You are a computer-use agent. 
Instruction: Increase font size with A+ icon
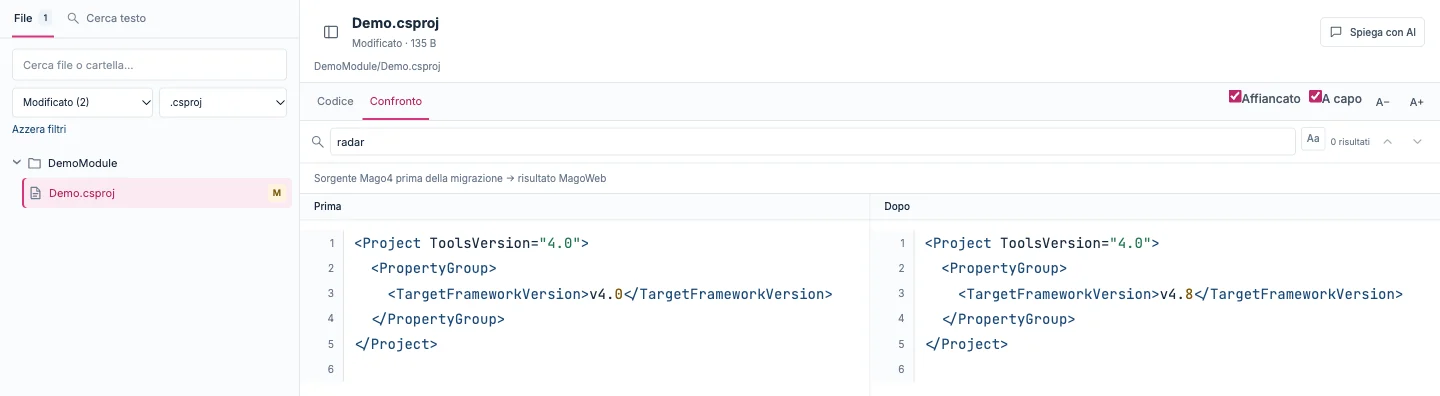click(x=1416, y=102)
